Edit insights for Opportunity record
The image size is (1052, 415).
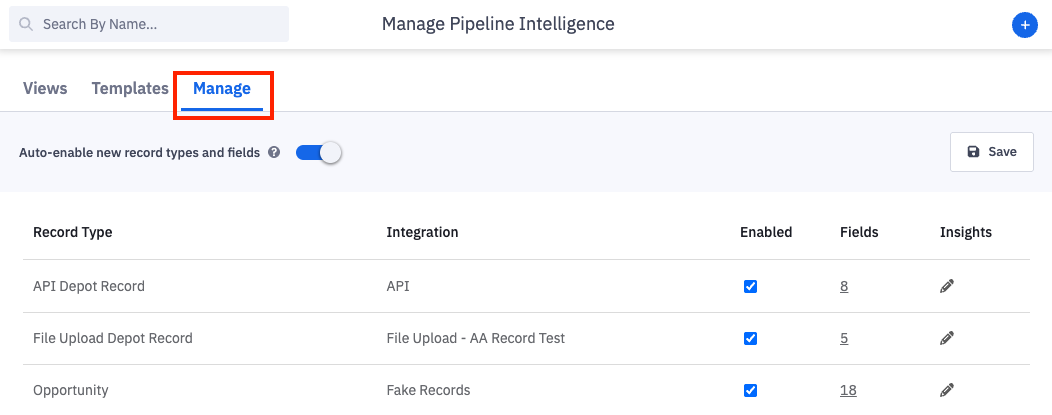[947, 390]
